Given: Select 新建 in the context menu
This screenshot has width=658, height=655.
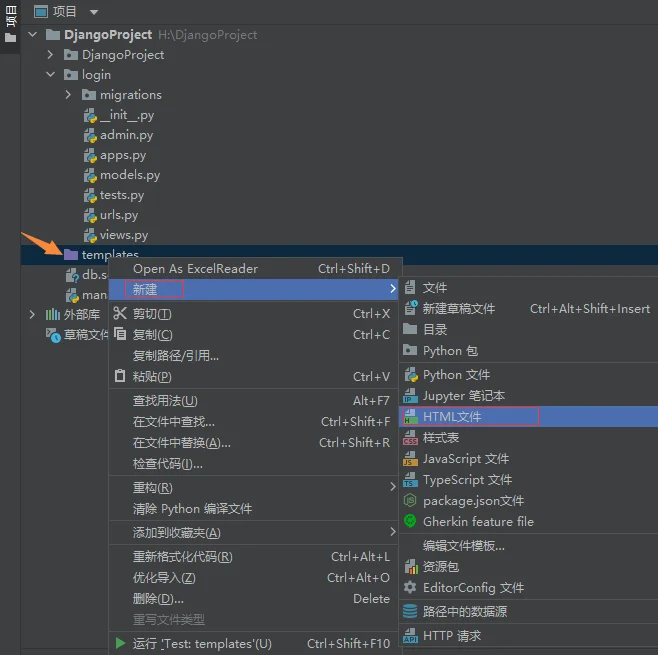Looking at the screenshot, I should (253, 289).
